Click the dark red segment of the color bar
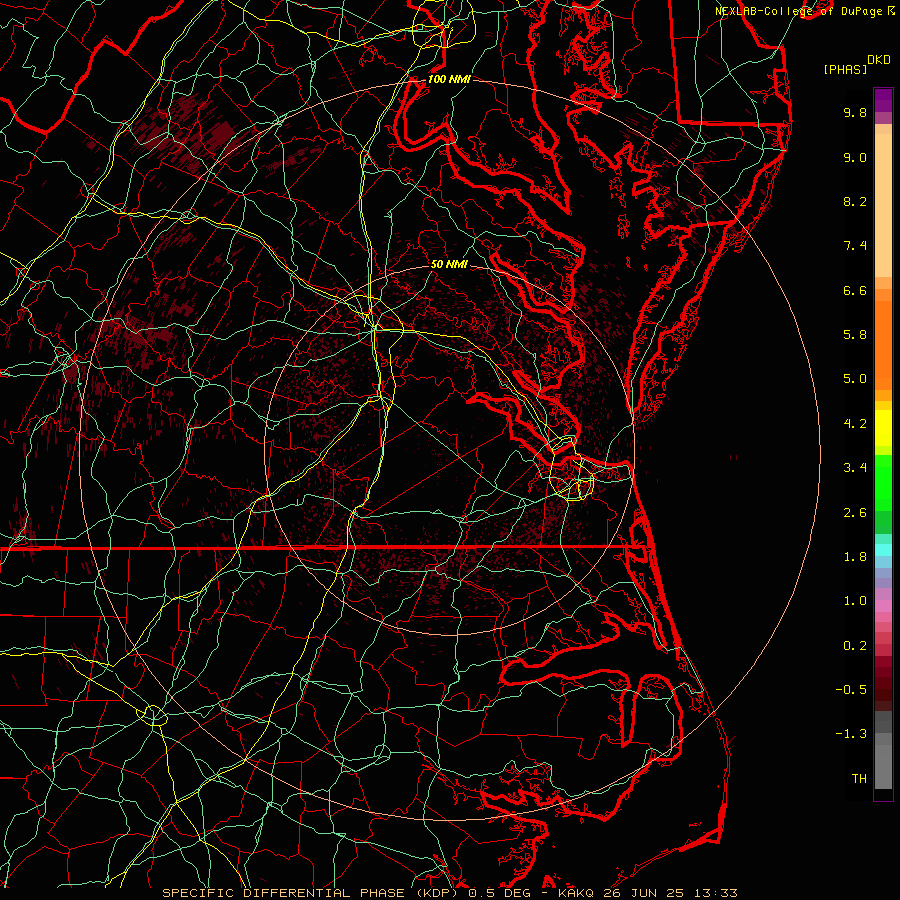Viewport: 900px width, 900px height. 883,683
